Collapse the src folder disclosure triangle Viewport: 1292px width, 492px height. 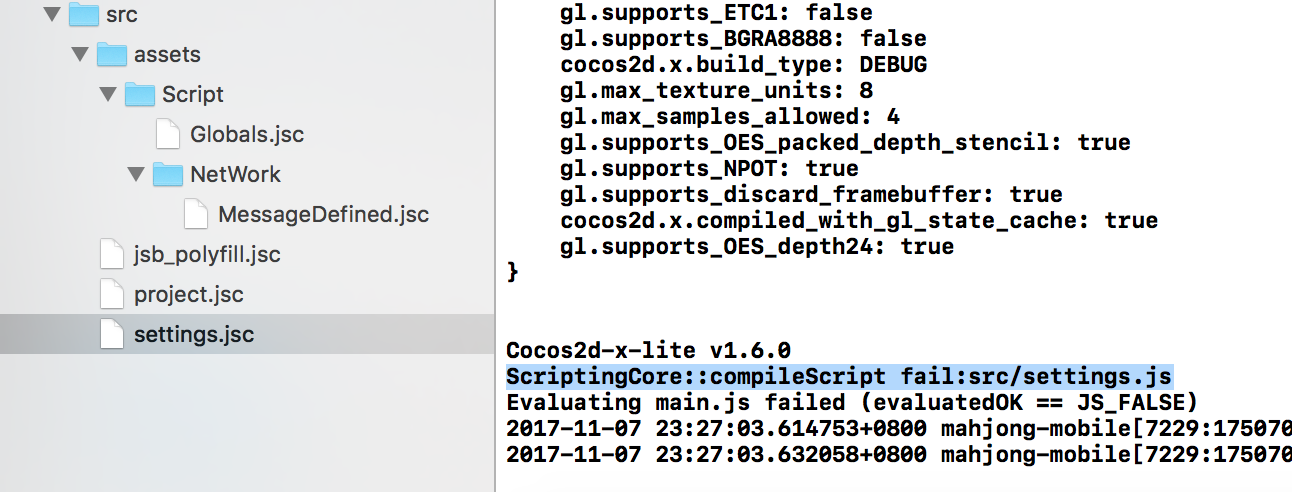pos(52,15)
